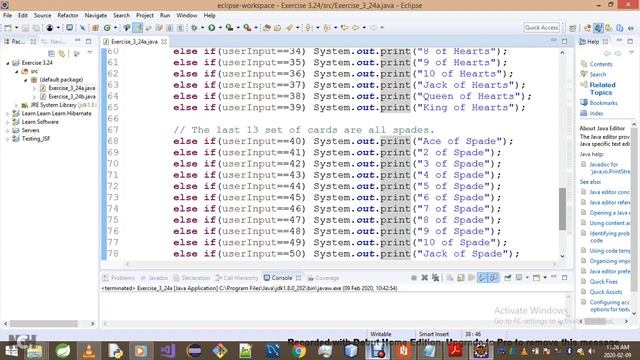Select the Java perspective icon
Image resolution: width=640 pixels, height=360 pixels.
(x=598, y=28)
